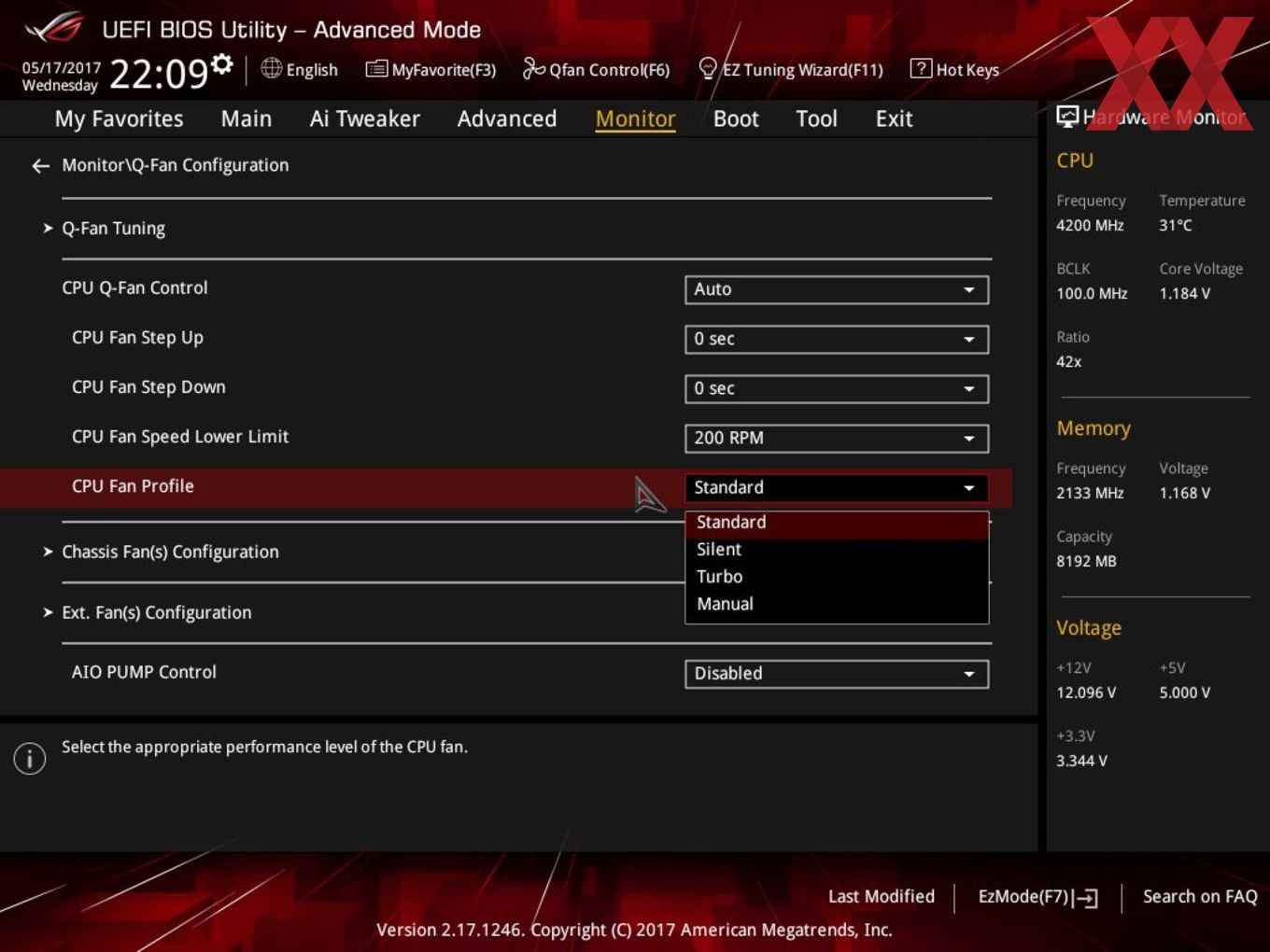Click the English language button

pos(300,69)
